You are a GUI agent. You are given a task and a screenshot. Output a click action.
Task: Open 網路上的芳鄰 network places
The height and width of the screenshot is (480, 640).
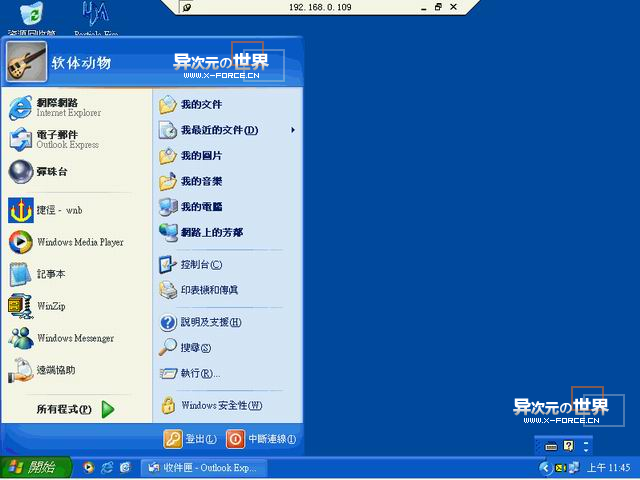[x=227, y=233]
